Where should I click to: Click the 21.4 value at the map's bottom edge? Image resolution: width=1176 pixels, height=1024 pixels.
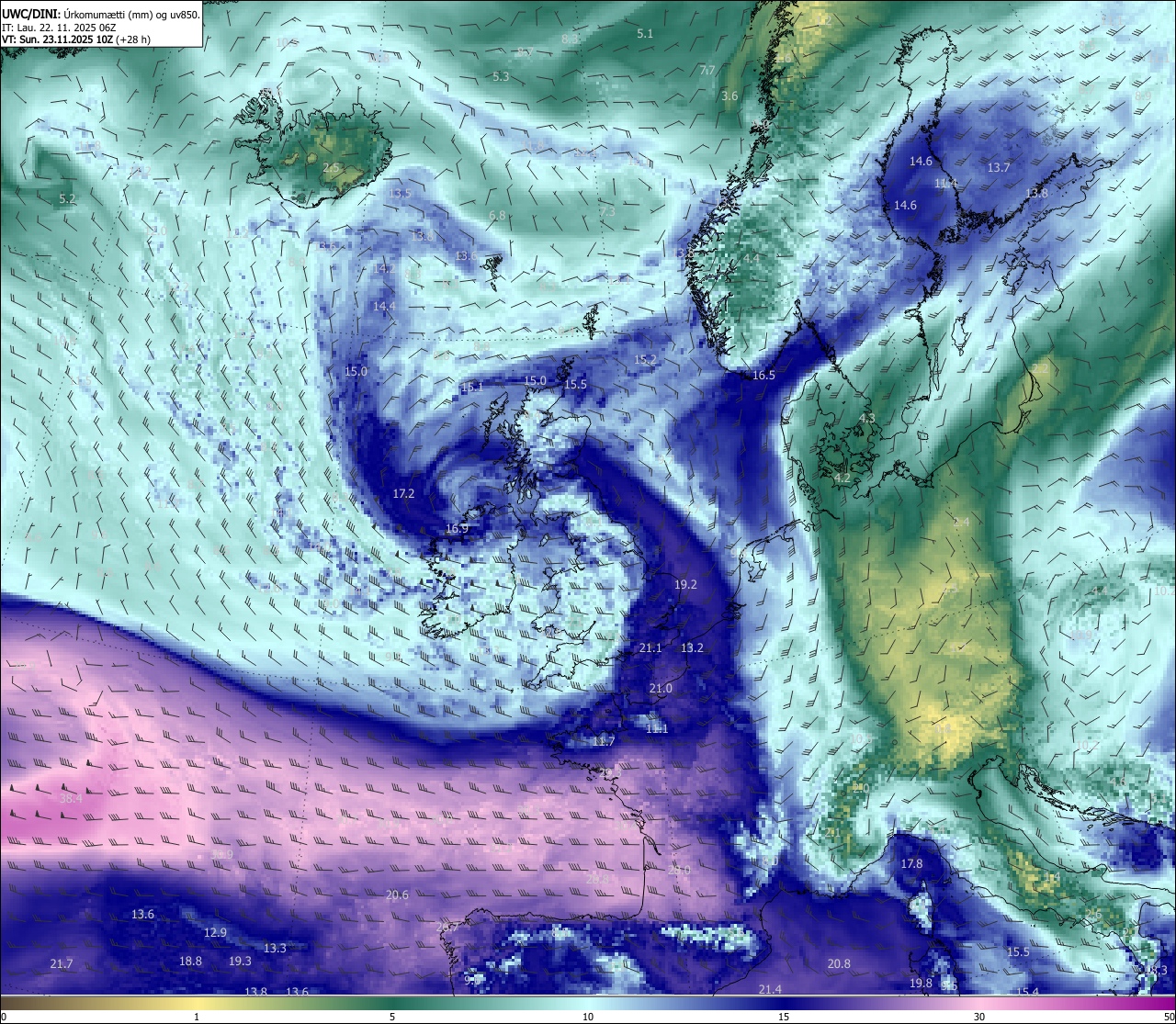(770, 989)
